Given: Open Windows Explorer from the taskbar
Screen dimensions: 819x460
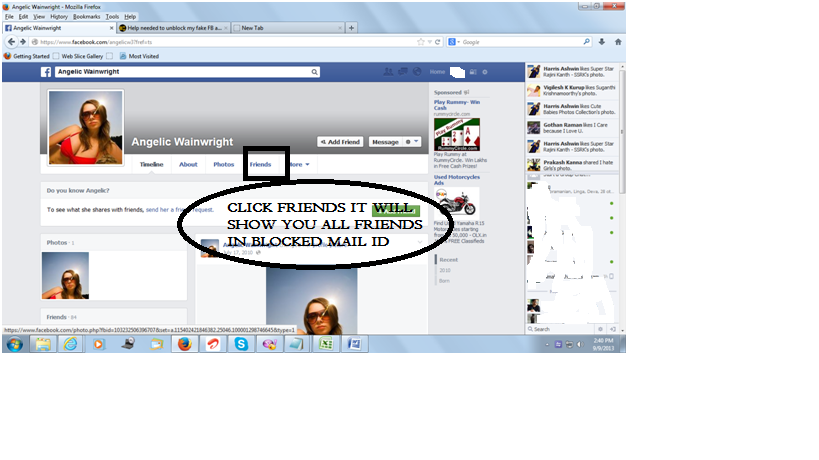Looking at the screenshot, I should [43, 344].
